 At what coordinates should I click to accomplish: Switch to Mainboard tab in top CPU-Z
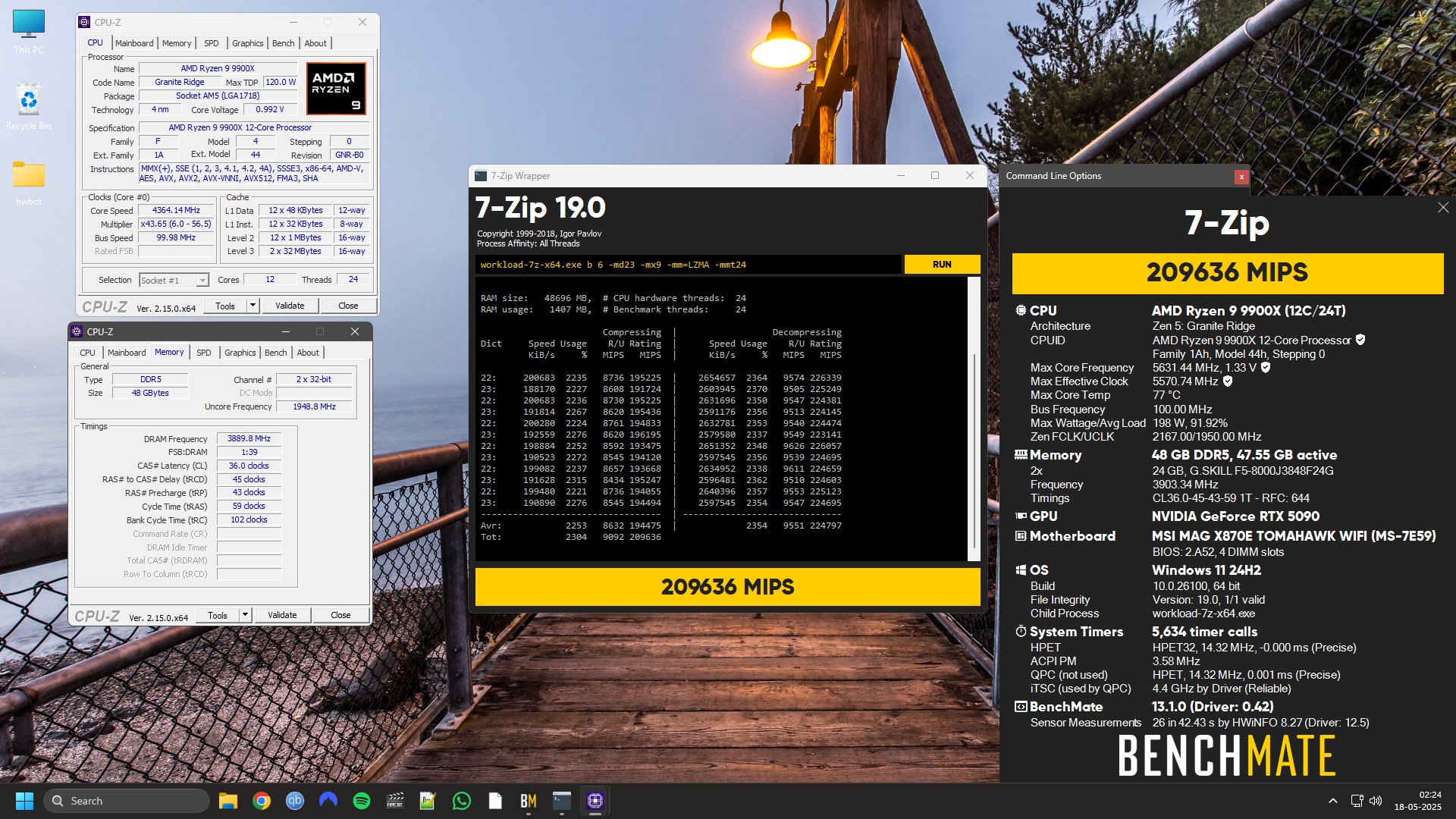[x=134, y=43]
